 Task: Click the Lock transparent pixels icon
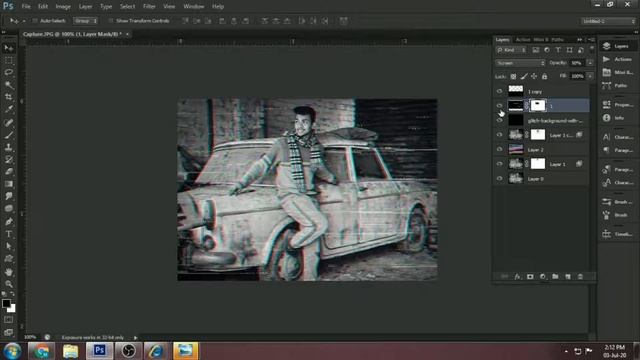513,76
